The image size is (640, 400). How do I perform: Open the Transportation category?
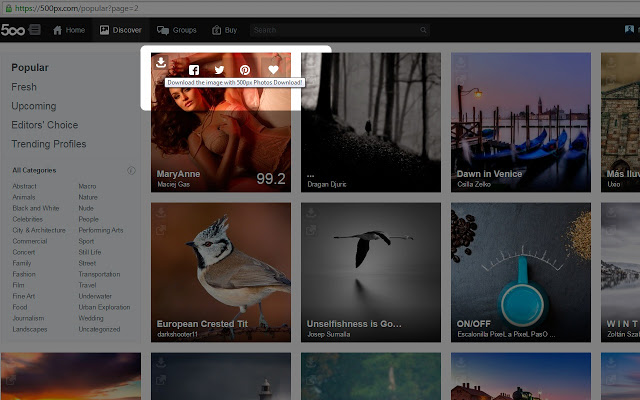[x=99, y=274]
